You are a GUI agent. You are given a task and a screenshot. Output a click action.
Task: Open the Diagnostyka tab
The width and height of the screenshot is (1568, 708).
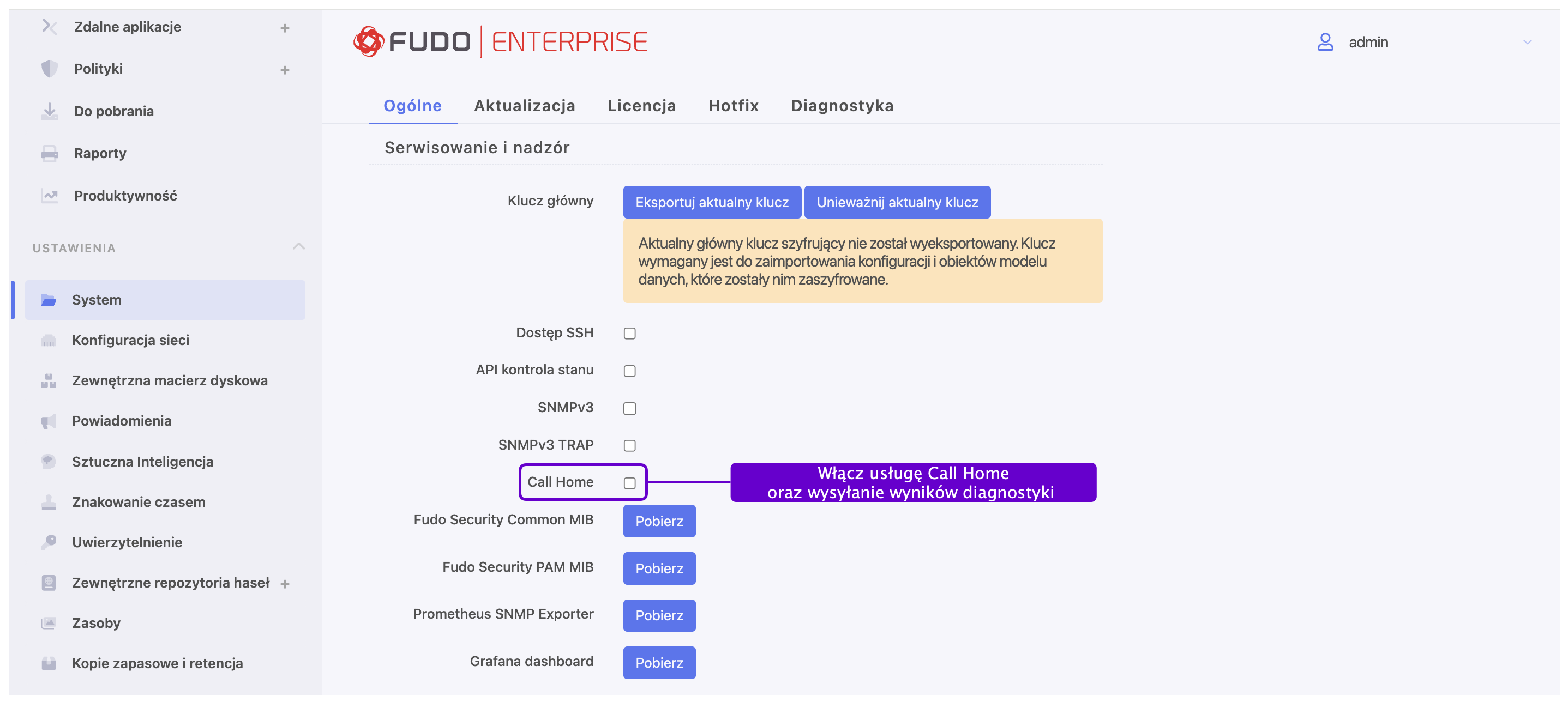point(842,106)
